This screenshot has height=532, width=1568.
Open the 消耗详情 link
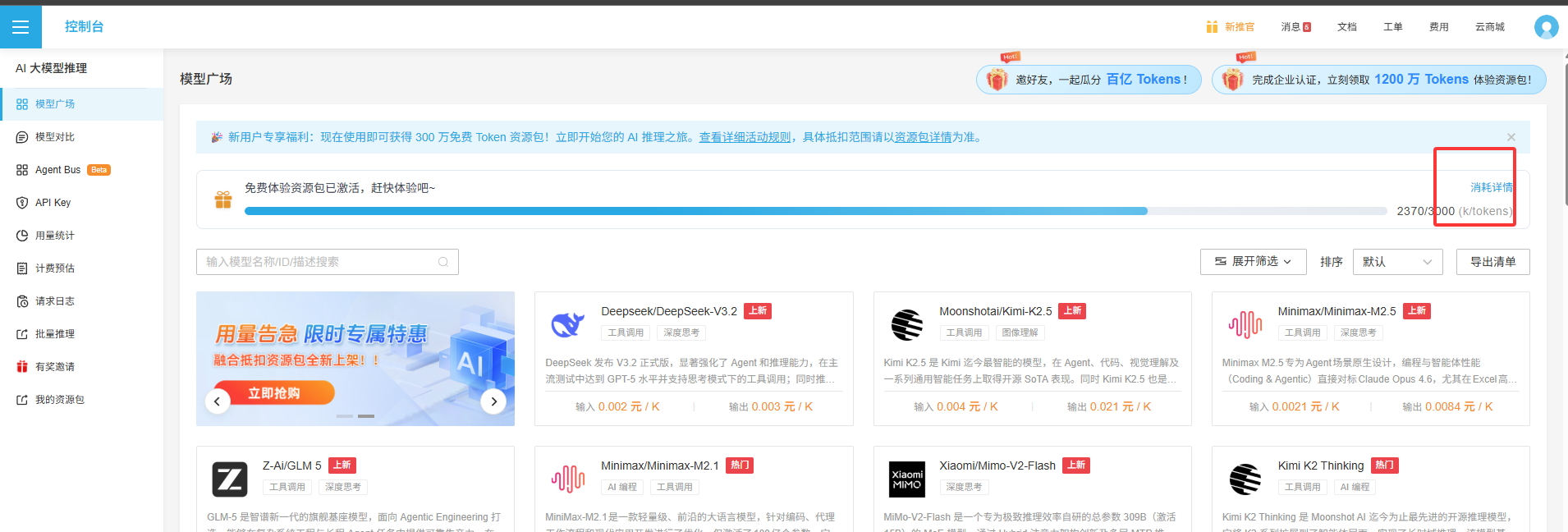point(1492,188)
